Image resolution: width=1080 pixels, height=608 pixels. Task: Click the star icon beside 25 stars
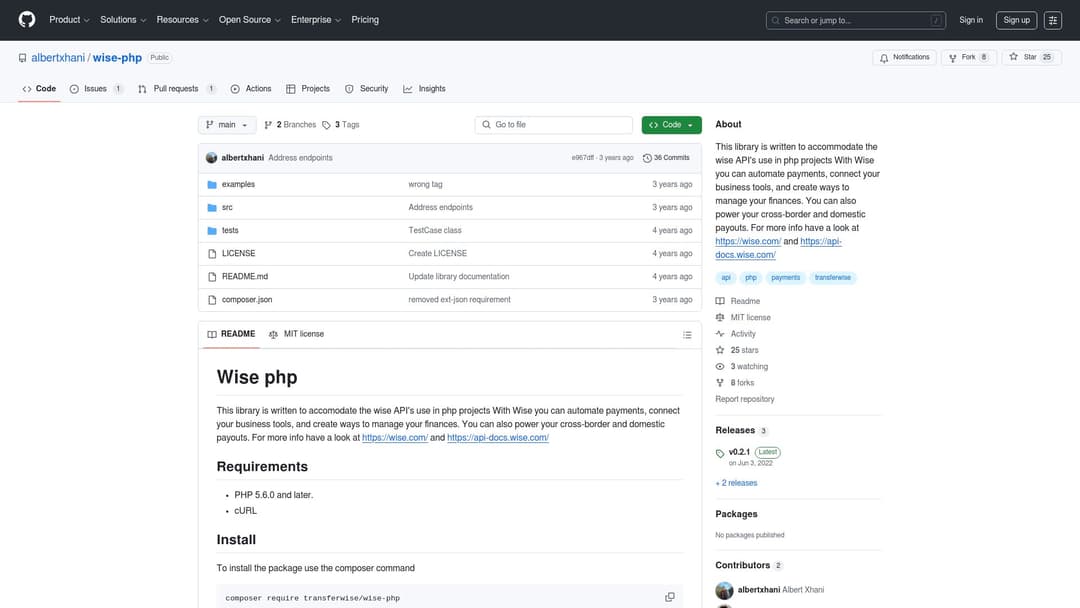tap(720, 350)
